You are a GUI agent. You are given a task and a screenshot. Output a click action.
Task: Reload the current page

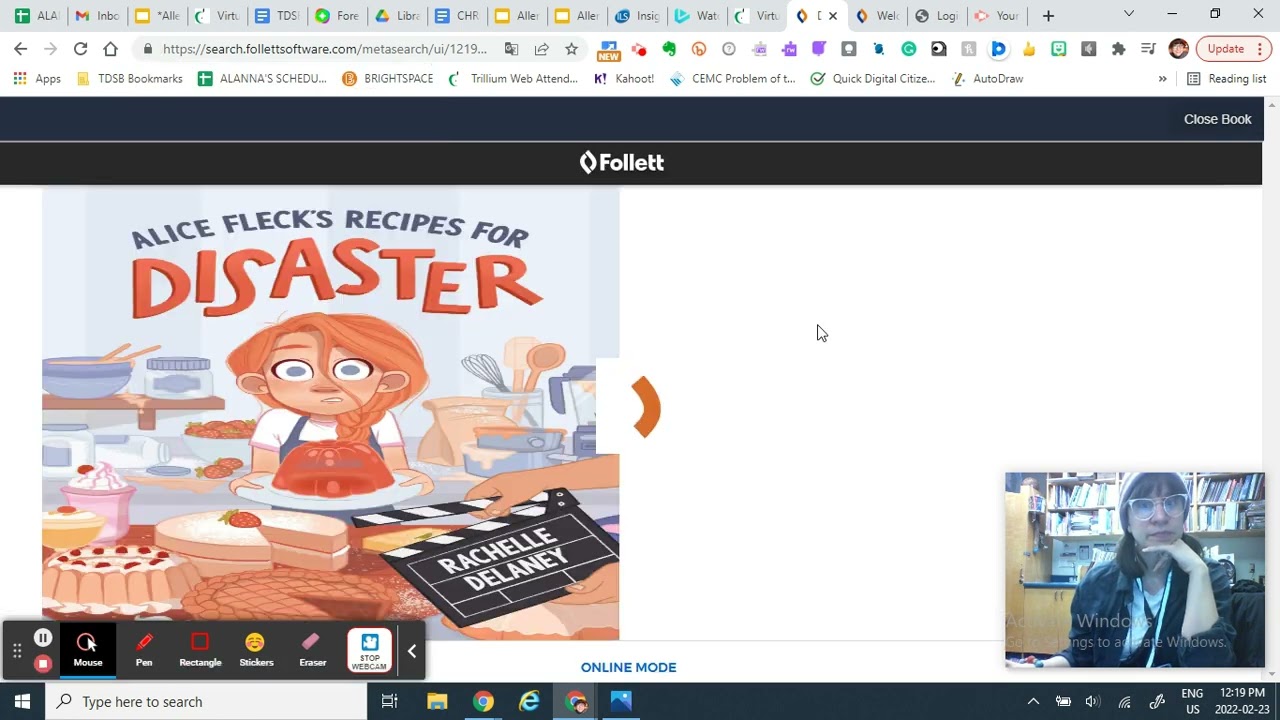point(80,48)
